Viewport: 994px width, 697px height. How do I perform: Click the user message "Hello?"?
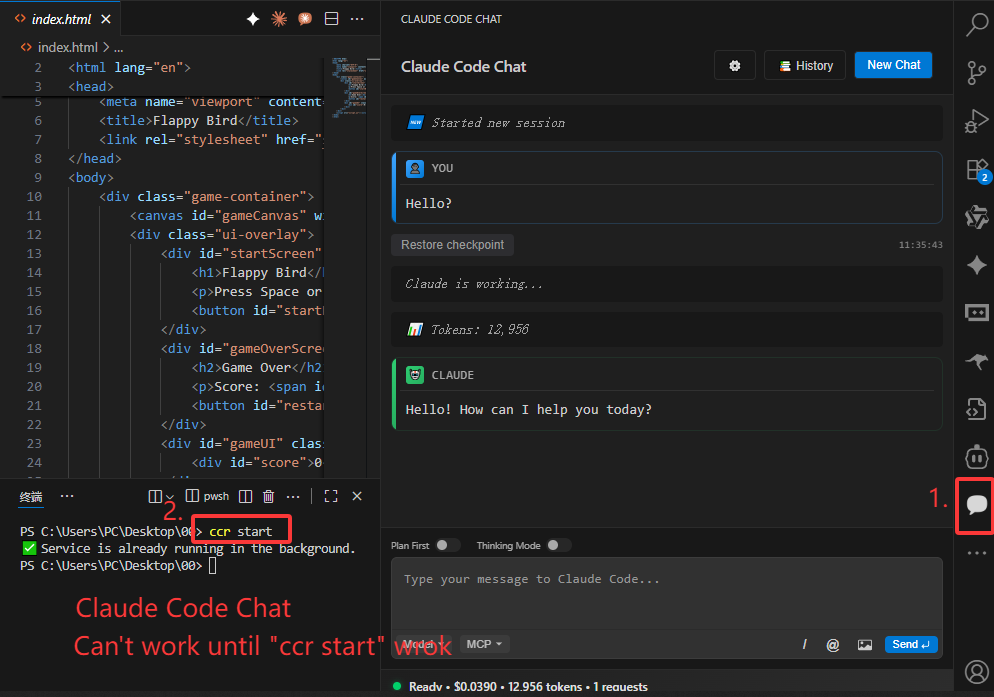click(429, 204)
